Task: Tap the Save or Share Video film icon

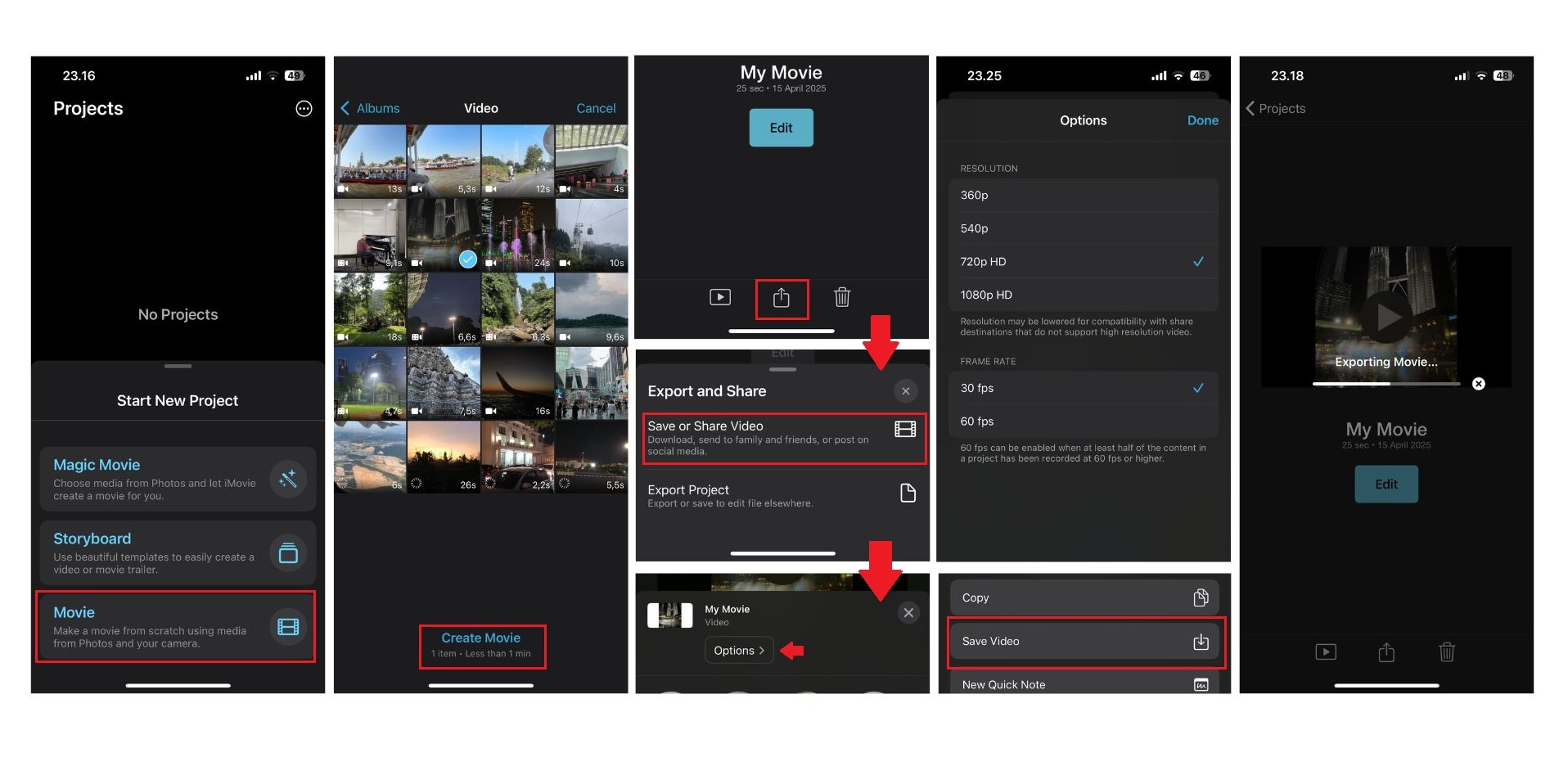Action: pos(905,429)
